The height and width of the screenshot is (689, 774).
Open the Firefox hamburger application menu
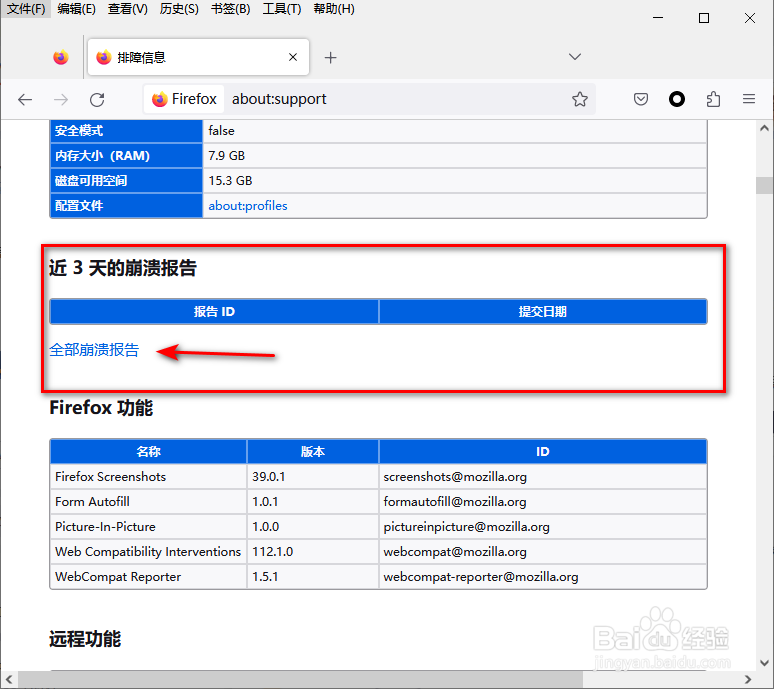pyautogui.click(x=749, y=99)
